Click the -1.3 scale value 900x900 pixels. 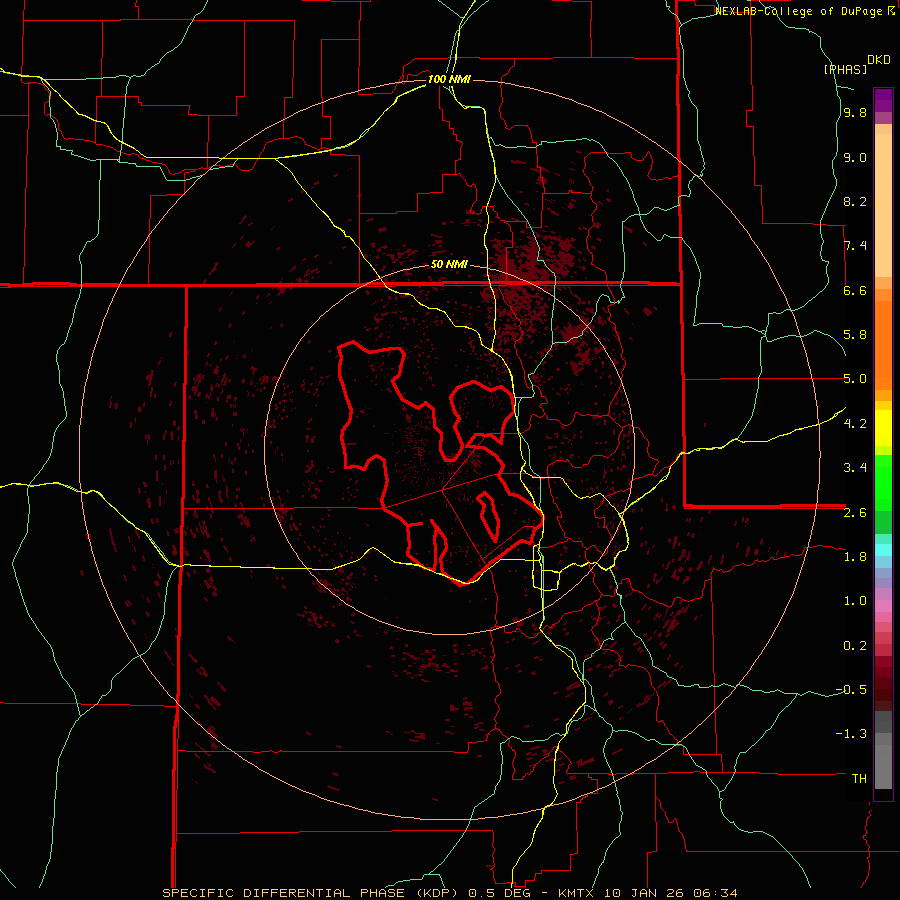tap(851, 734)
